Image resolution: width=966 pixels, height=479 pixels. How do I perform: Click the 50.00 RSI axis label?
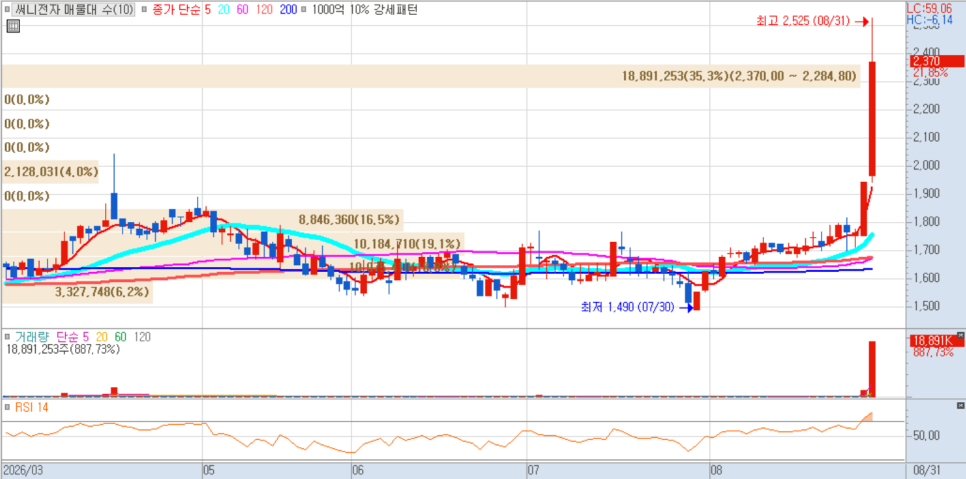point(927,436)
